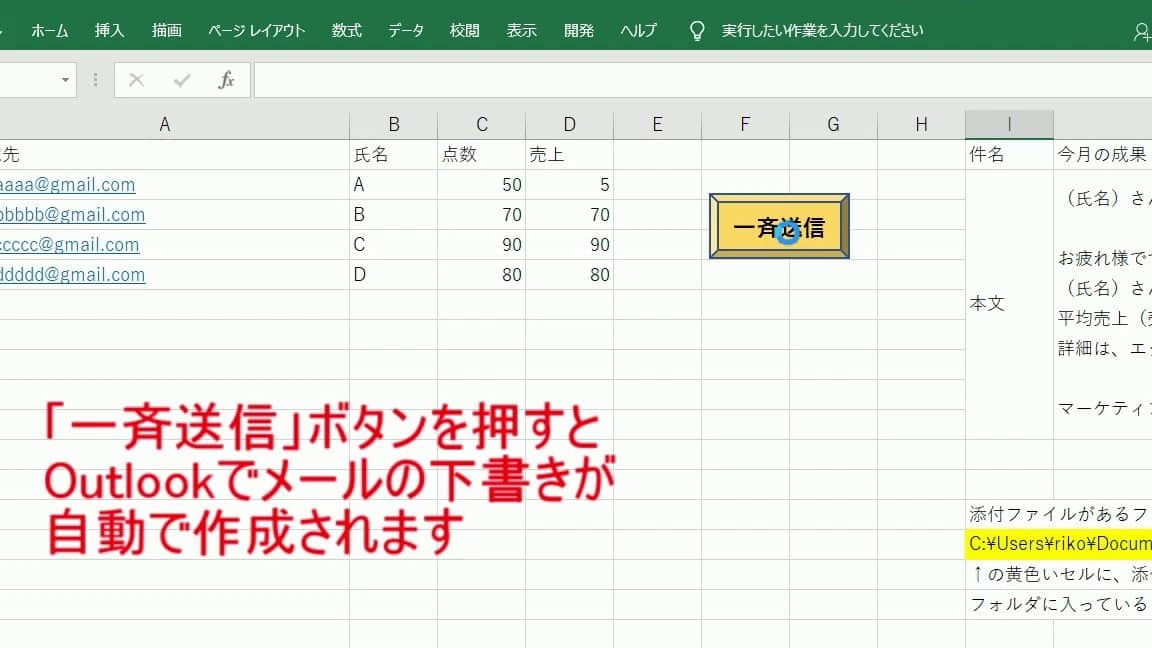The image size is (1152, 648).
Task: Select the column I header
Action: pos(1009,125)
